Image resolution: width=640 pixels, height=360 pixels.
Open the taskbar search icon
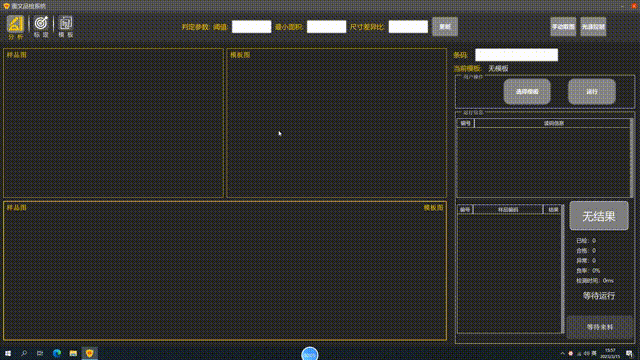coord(24,353)
